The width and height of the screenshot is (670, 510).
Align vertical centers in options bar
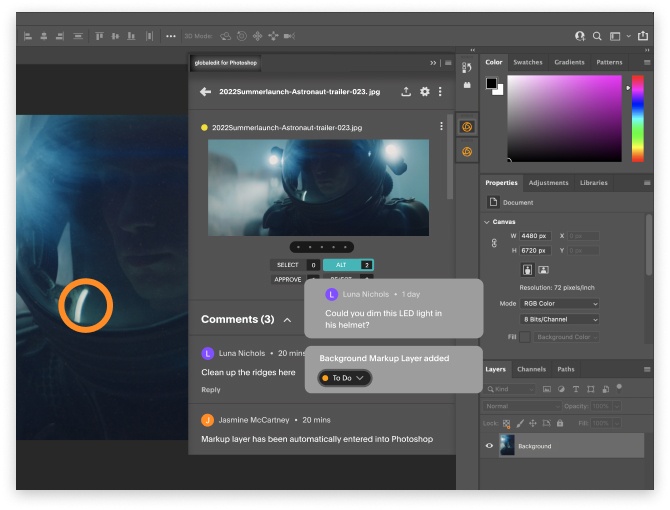[115, 36]
